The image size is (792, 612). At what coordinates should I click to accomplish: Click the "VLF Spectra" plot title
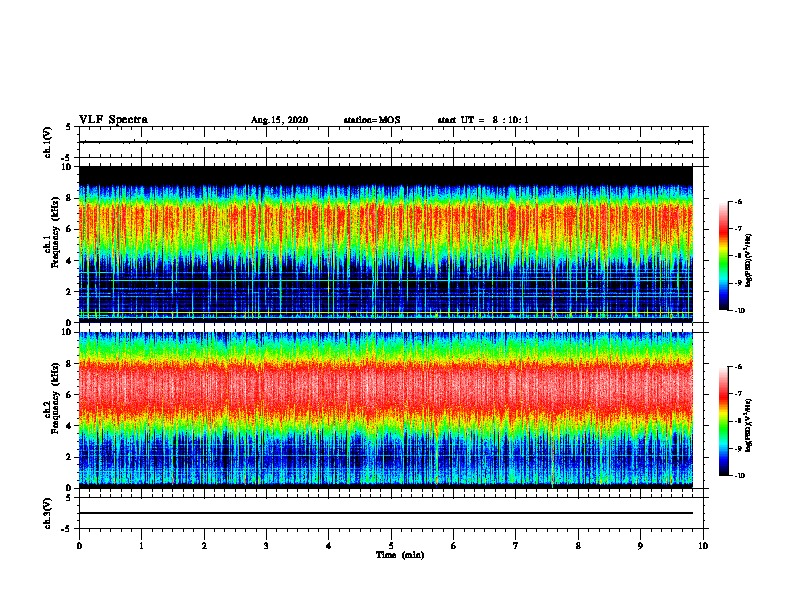(x=113, y=120)
